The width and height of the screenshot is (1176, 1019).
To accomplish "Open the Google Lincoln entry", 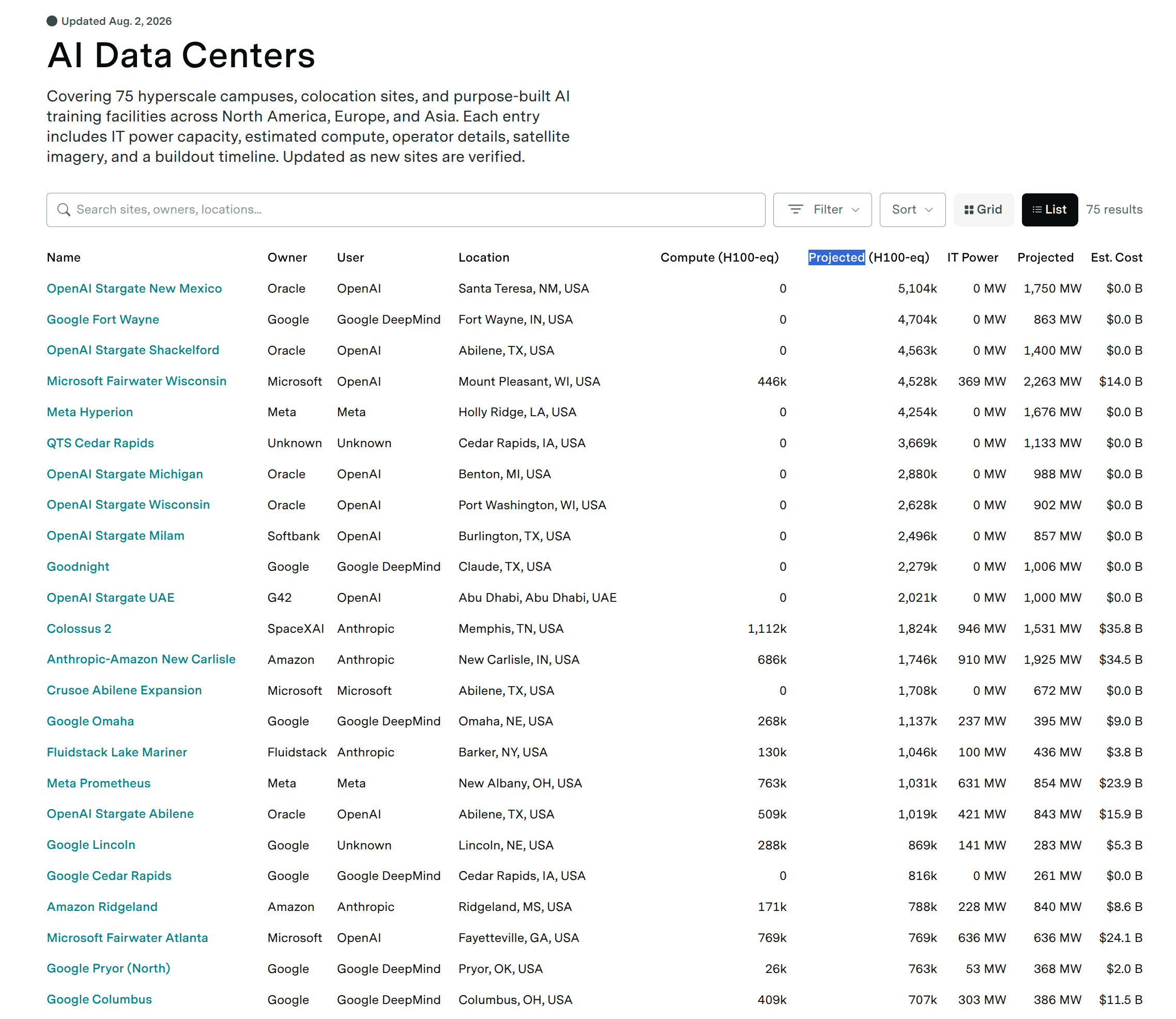I will pos(91,845).
